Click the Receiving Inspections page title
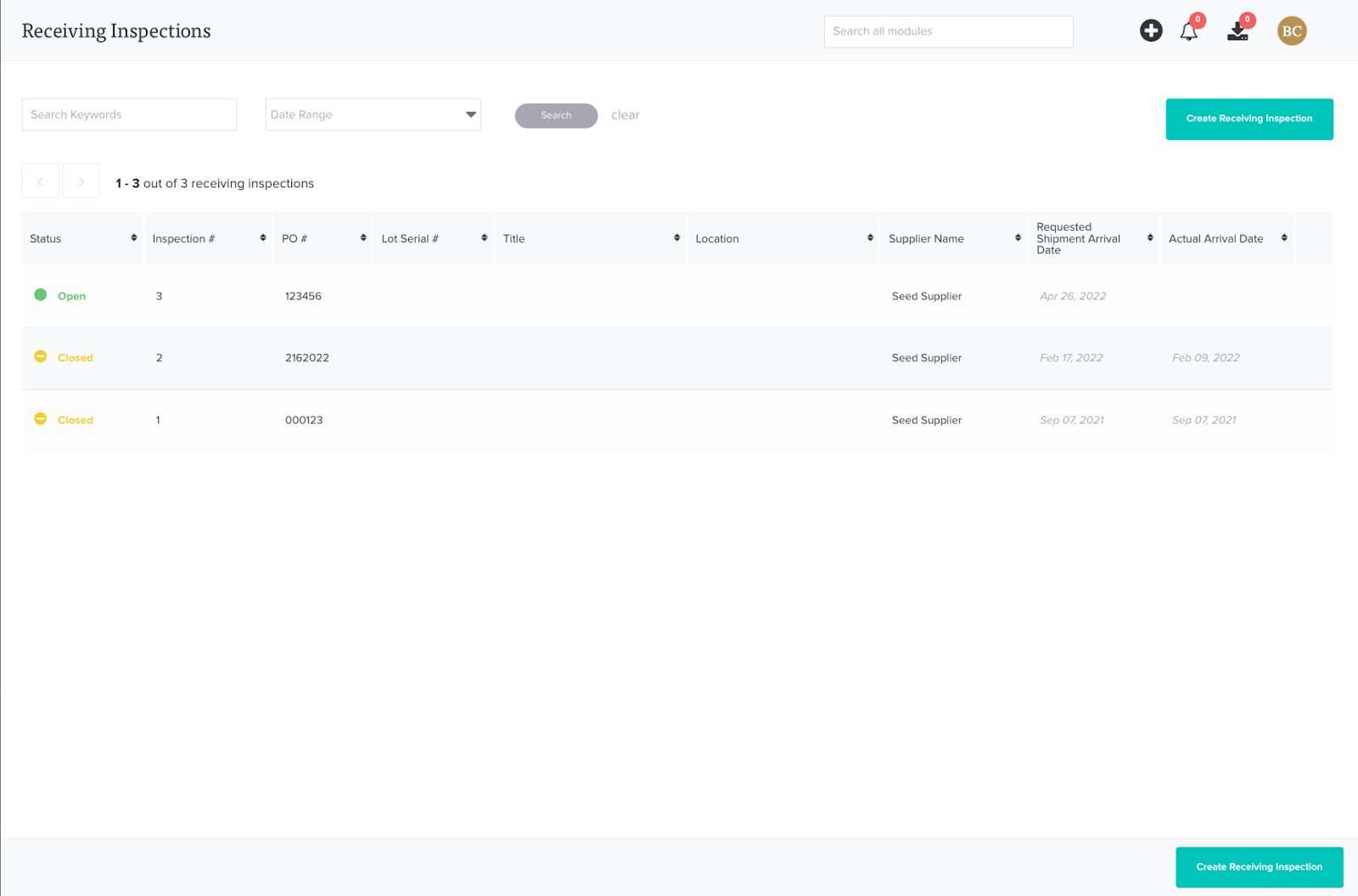Screen dimensions: 1358x896 click(x=116, y=31)
